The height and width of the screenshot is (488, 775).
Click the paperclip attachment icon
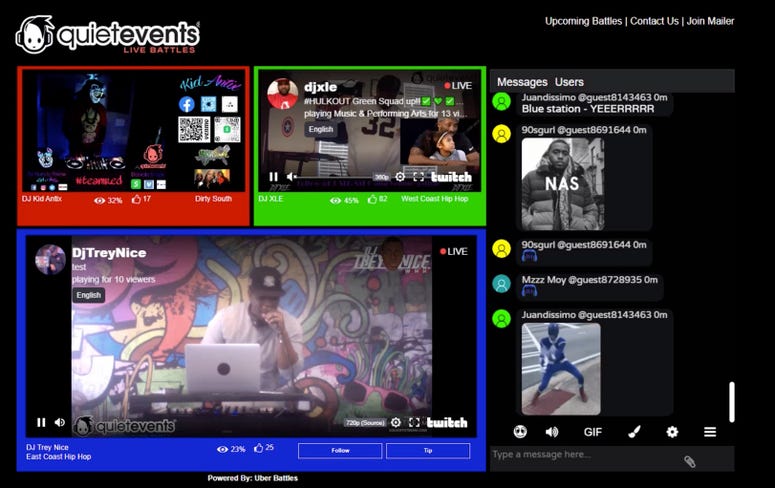point(689,461)
